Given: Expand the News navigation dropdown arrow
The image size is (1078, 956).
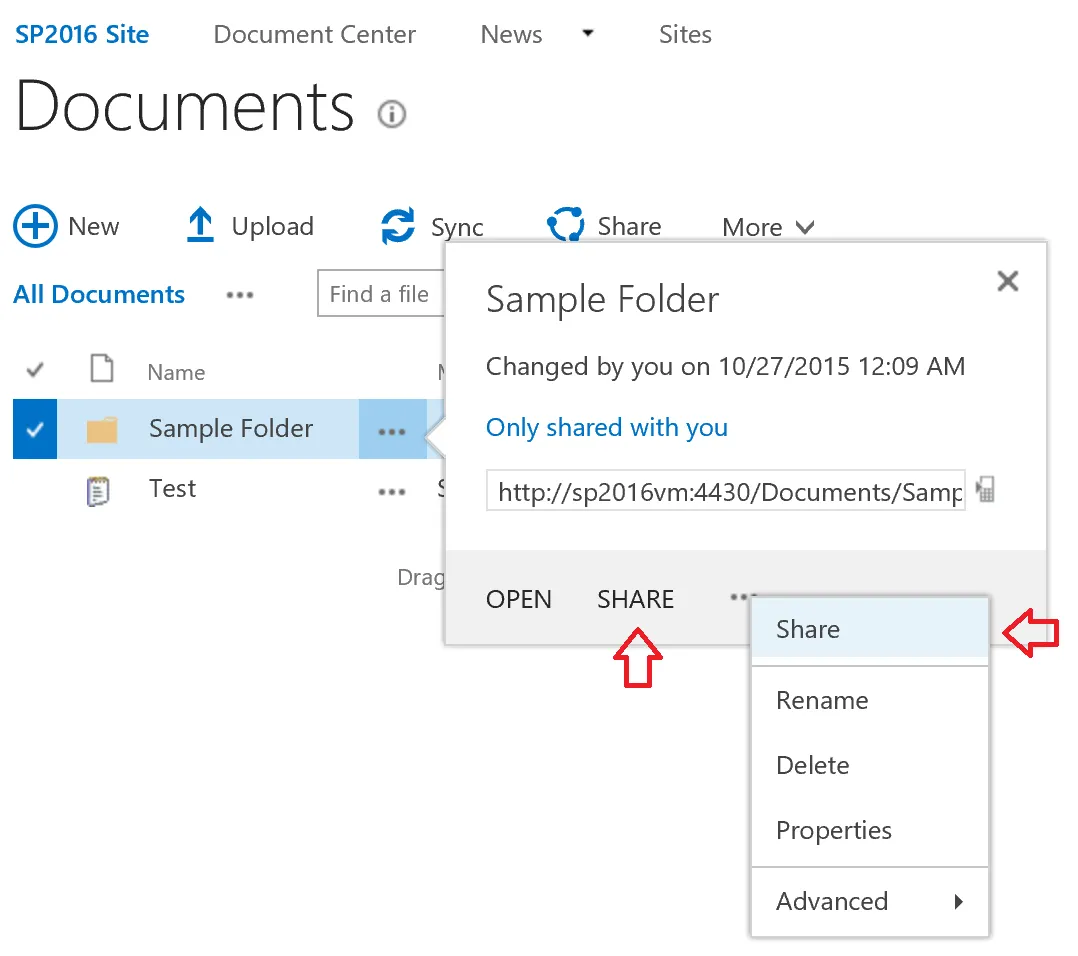Looking at the screenshot, I should (x=588, y=32).
